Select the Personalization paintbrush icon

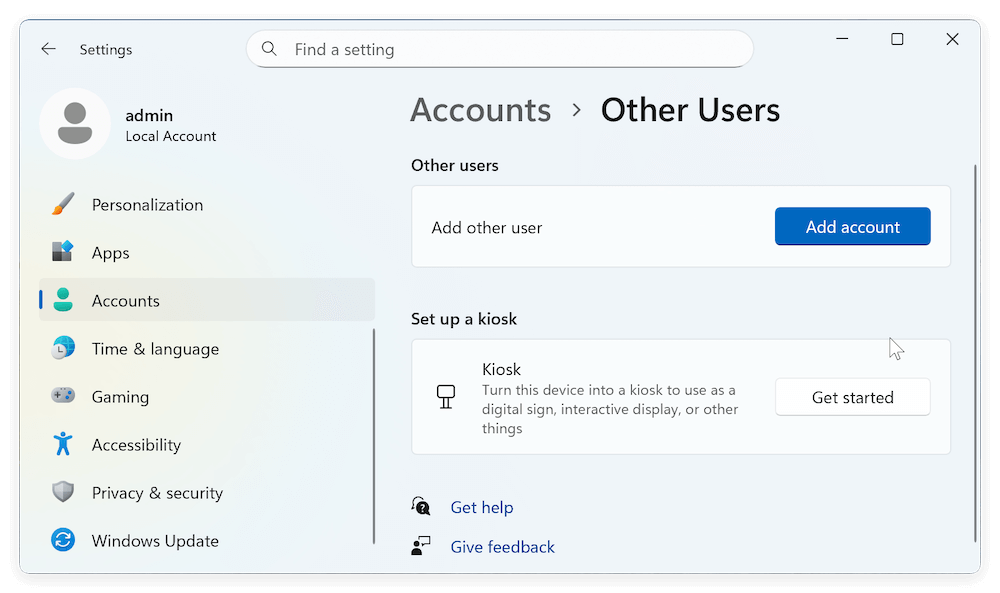[x=63, y=205]
